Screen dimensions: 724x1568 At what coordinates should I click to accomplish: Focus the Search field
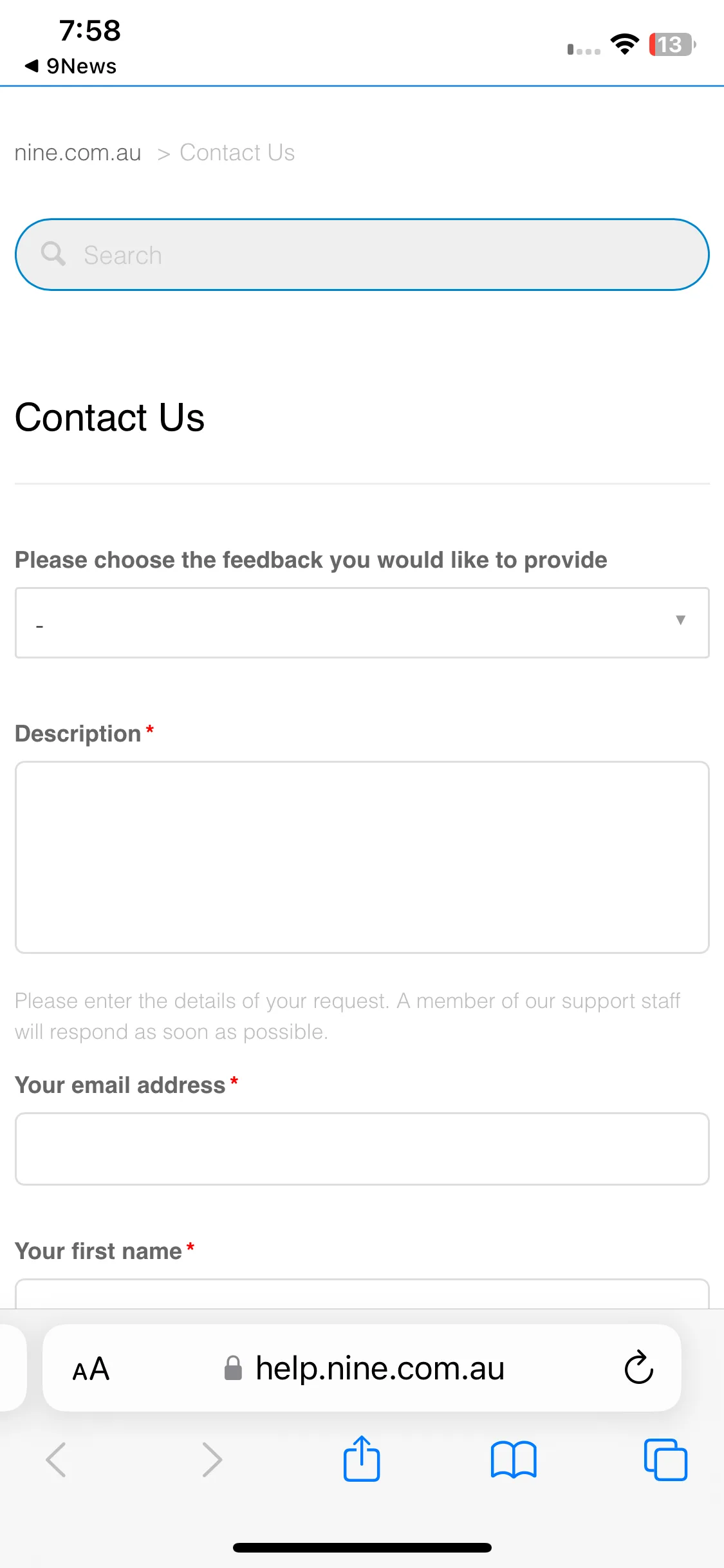pyautogui.click(x=362, y=255)
